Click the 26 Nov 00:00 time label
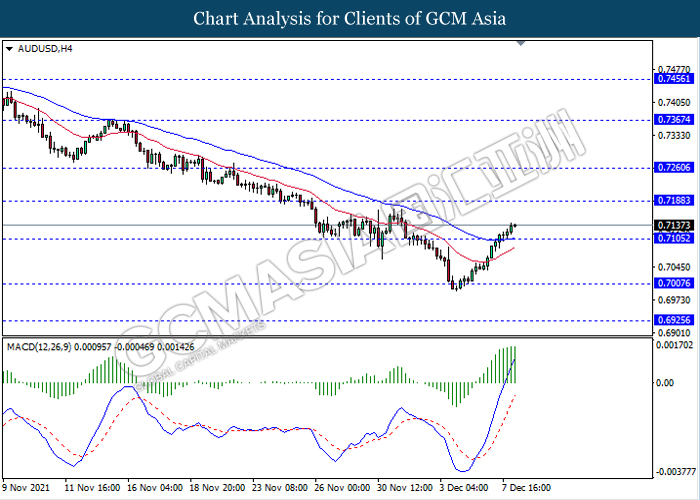Image resolution: width=700 pixels, height=500 pixels. [342, 488]
